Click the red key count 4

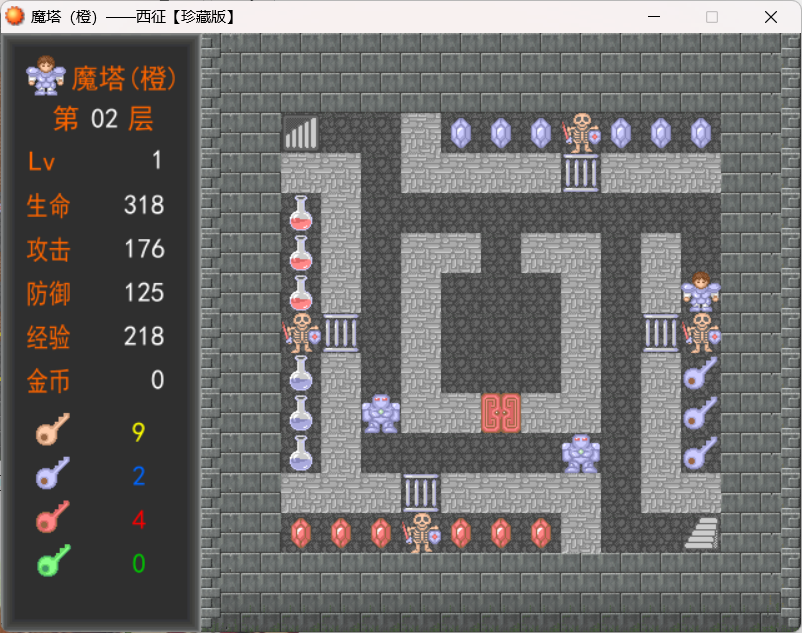pos(139,519)
